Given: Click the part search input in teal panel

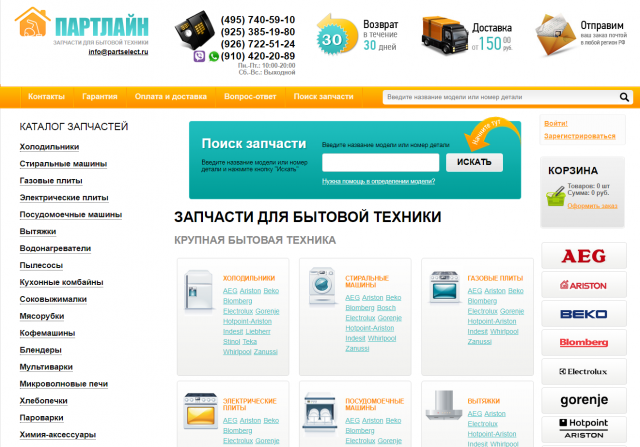Looking at the screenshot, I should click(x=380, y=162).
